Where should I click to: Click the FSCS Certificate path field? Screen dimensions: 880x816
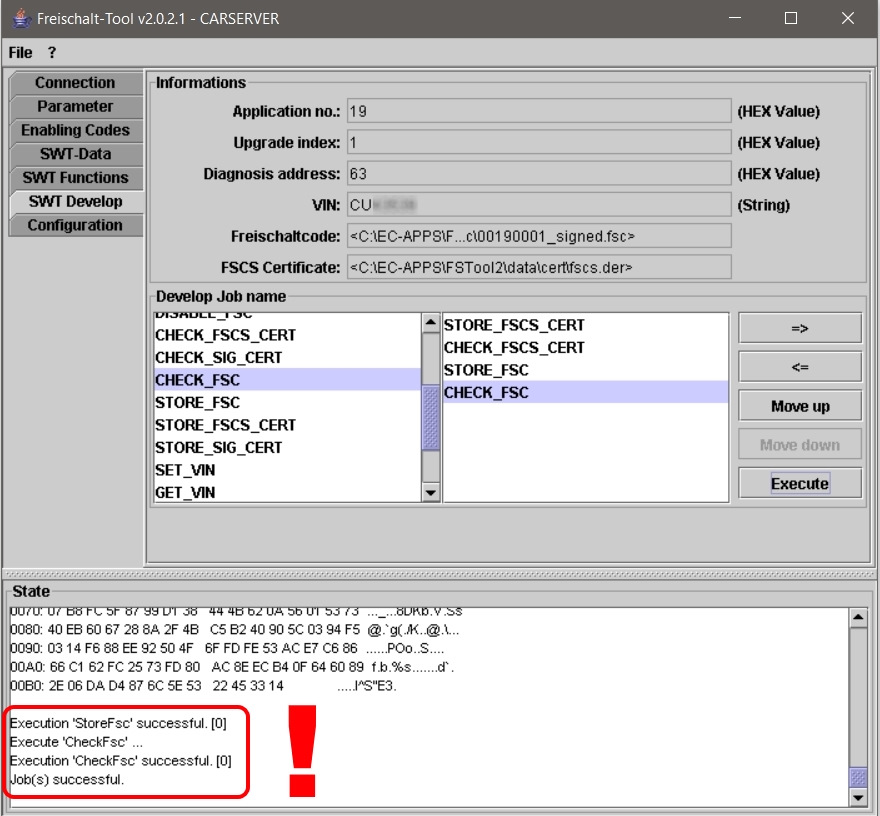[539, 267]
